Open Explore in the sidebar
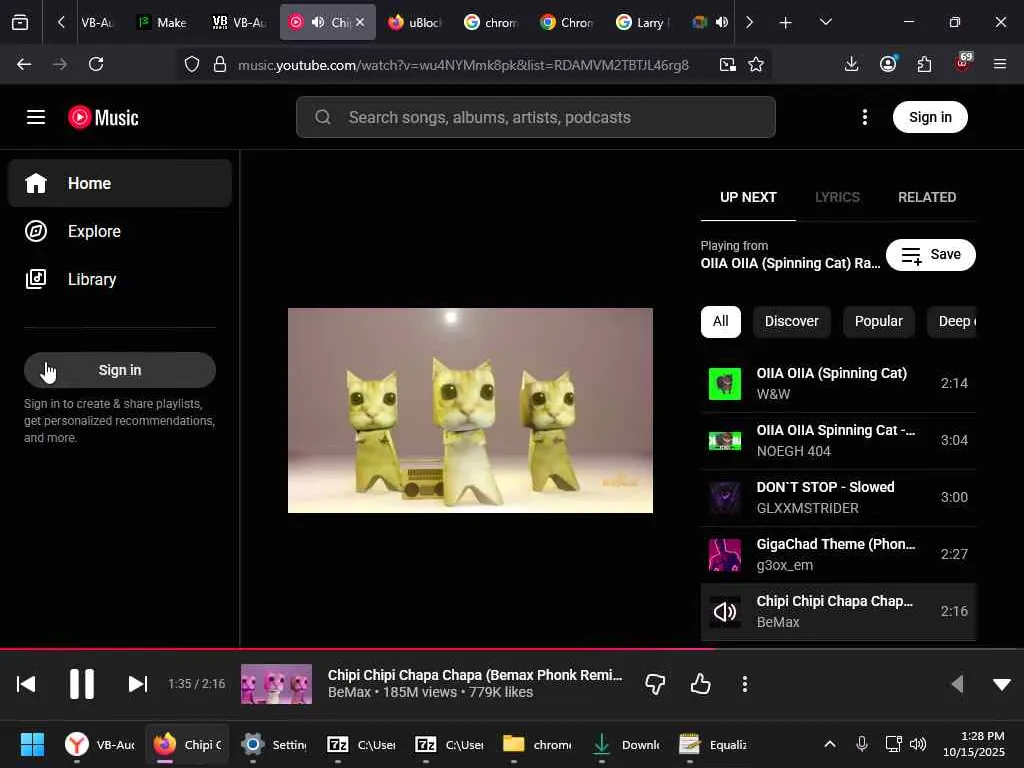 pyautogui.click(x=120, y=231)
